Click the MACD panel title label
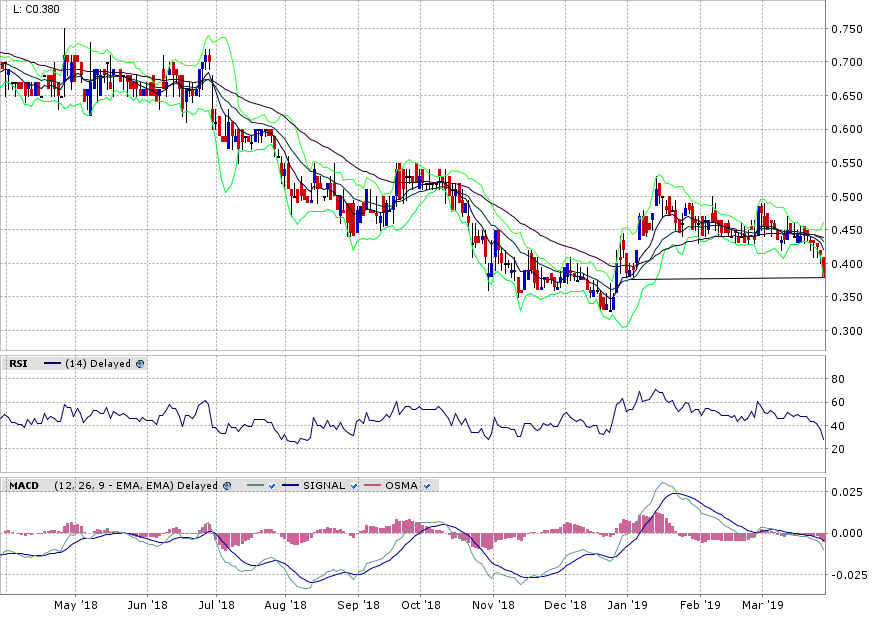 [23, 486]
